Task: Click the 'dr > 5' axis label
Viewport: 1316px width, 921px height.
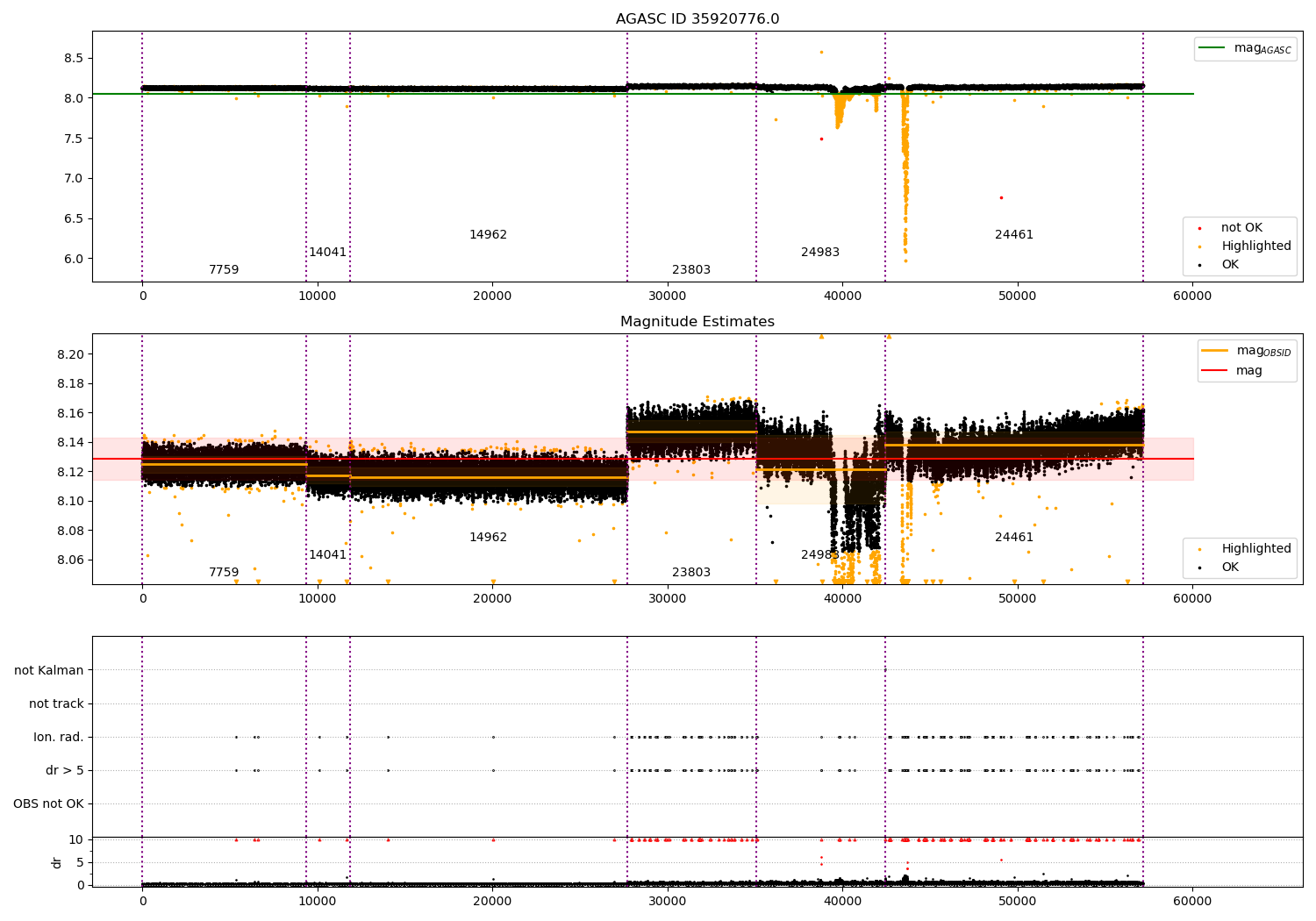Action: coord(65,771)
